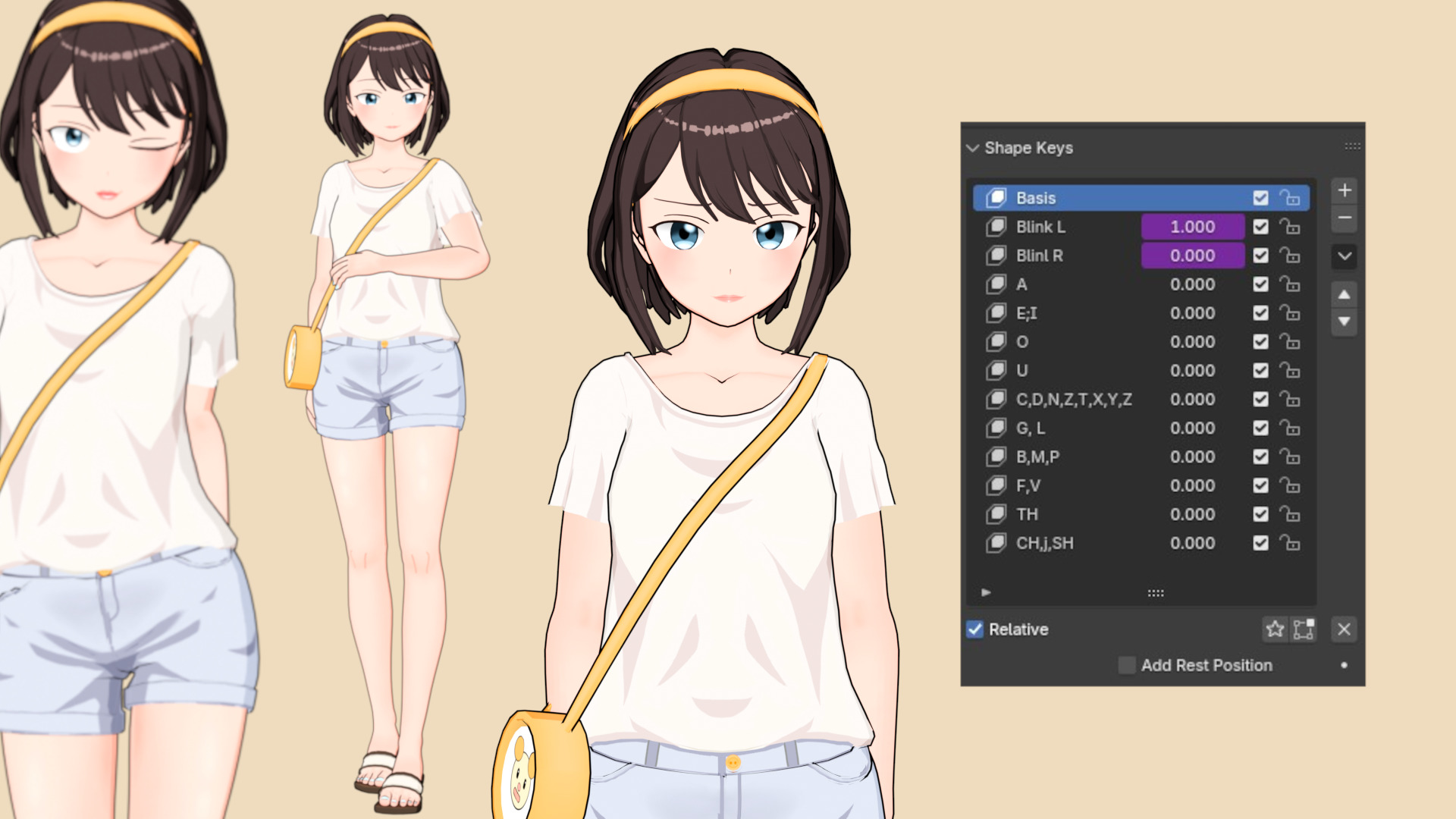Toggle mute checkbox for G, L
This screenshot has height=819, width=1456.
tap(1260, 428)
